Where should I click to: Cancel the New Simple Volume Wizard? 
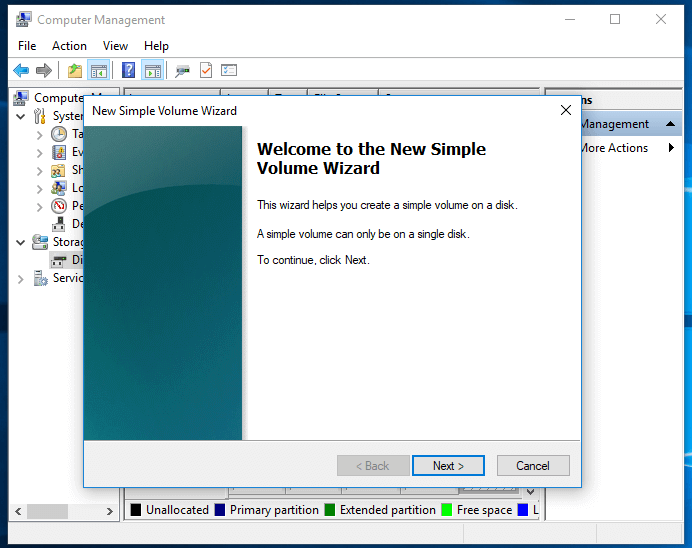point(532,466)
